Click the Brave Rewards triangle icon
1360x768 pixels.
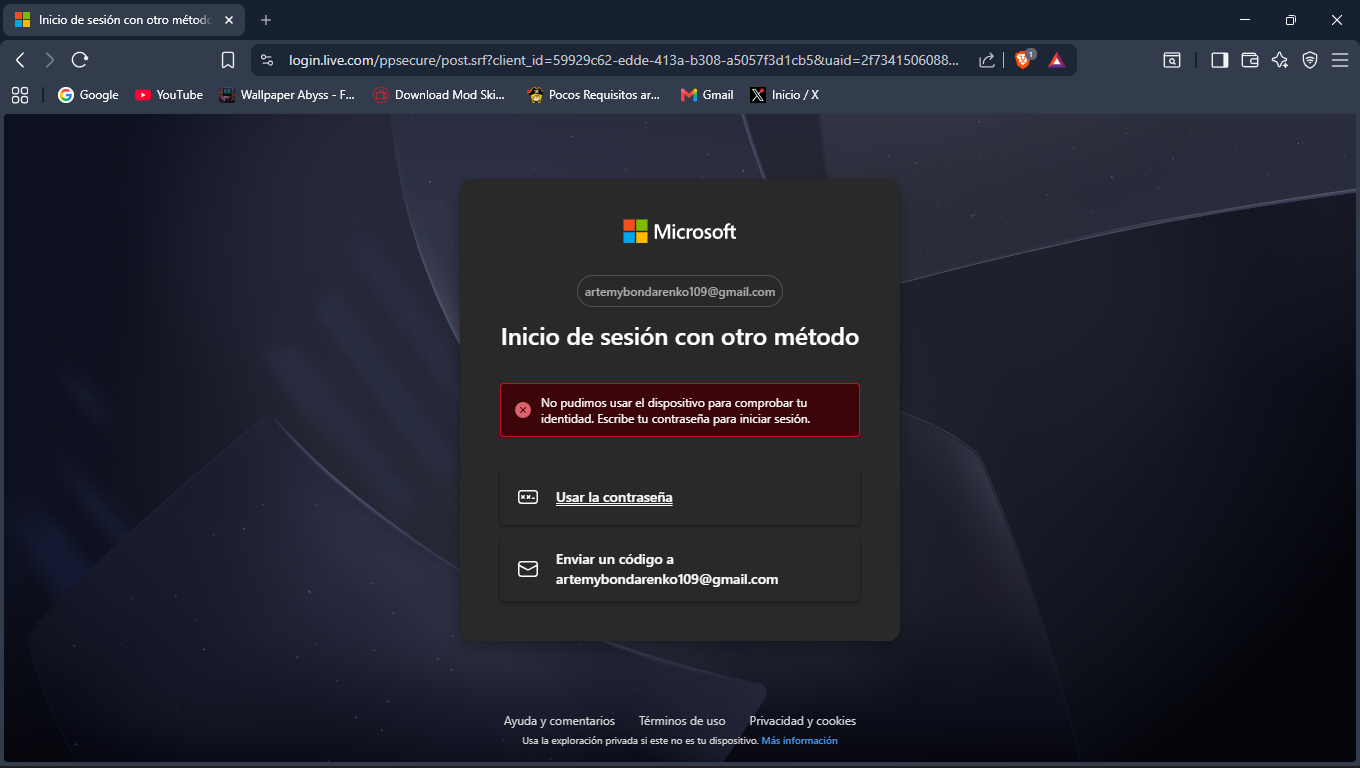(x=1057, y=60)
